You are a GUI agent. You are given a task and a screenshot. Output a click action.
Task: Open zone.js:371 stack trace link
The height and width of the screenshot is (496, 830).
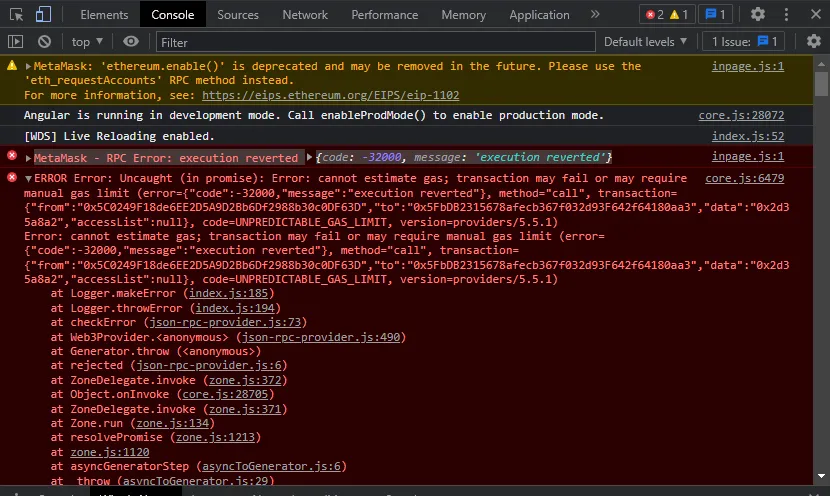tap(245, 409)
